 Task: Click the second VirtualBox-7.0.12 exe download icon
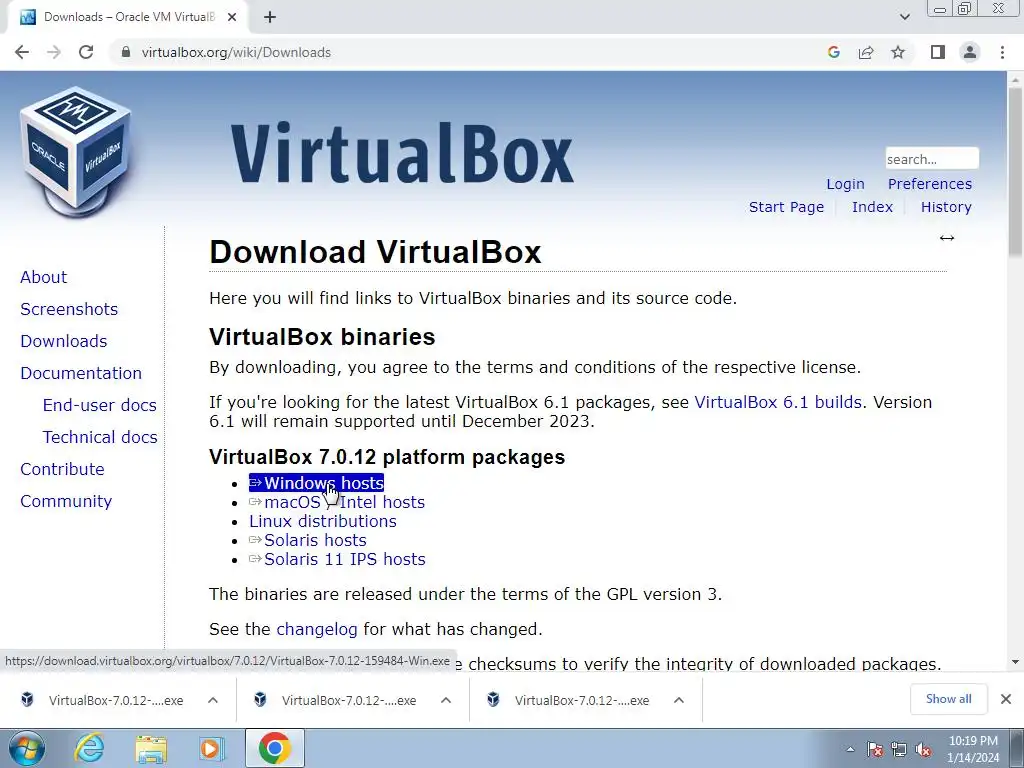click(x=260, y=699)
